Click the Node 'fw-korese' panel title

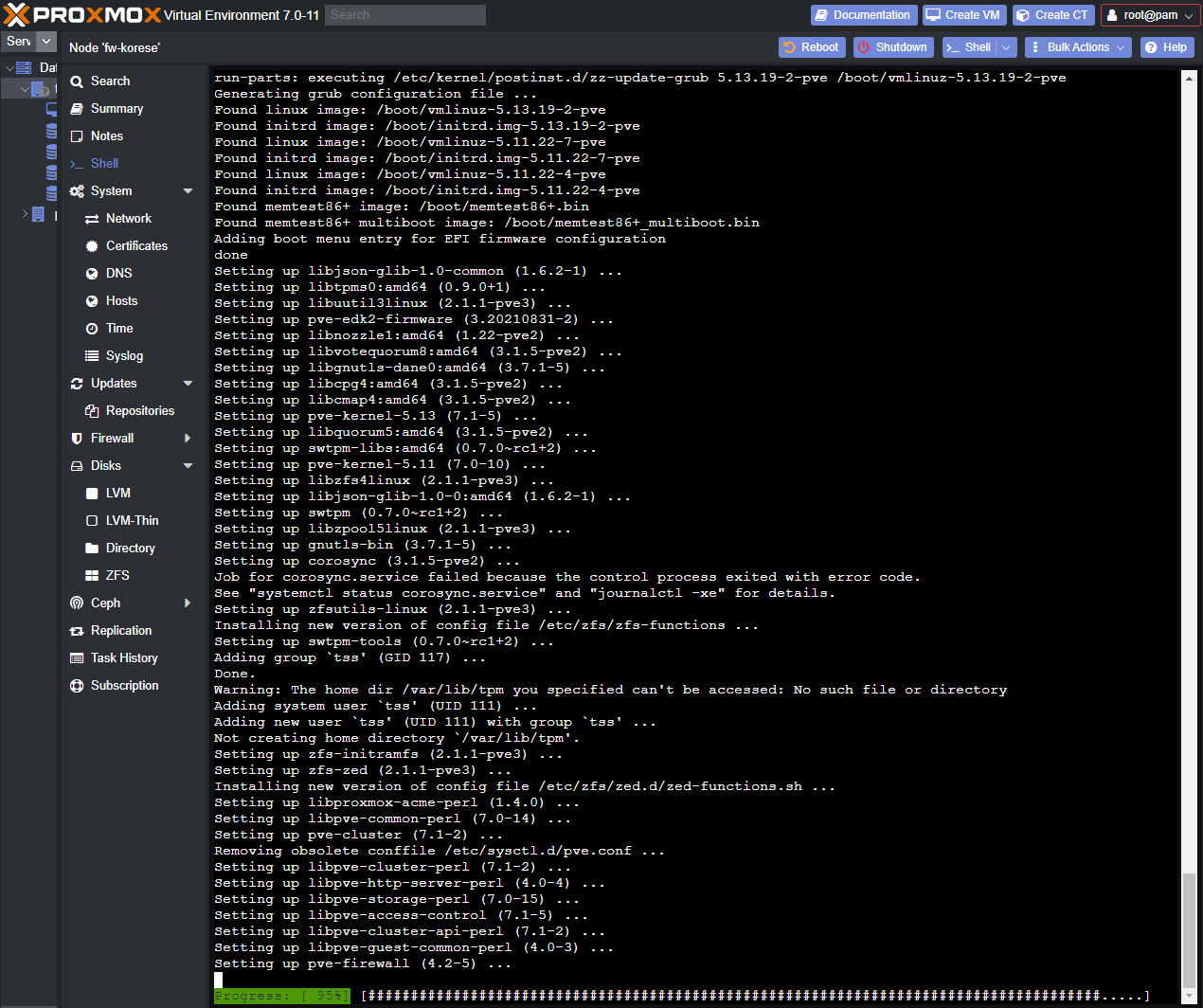click(x=115, y=47)
